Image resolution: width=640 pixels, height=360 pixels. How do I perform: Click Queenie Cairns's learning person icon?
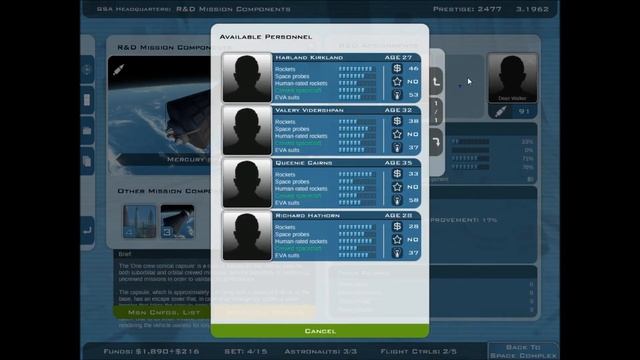397,200
